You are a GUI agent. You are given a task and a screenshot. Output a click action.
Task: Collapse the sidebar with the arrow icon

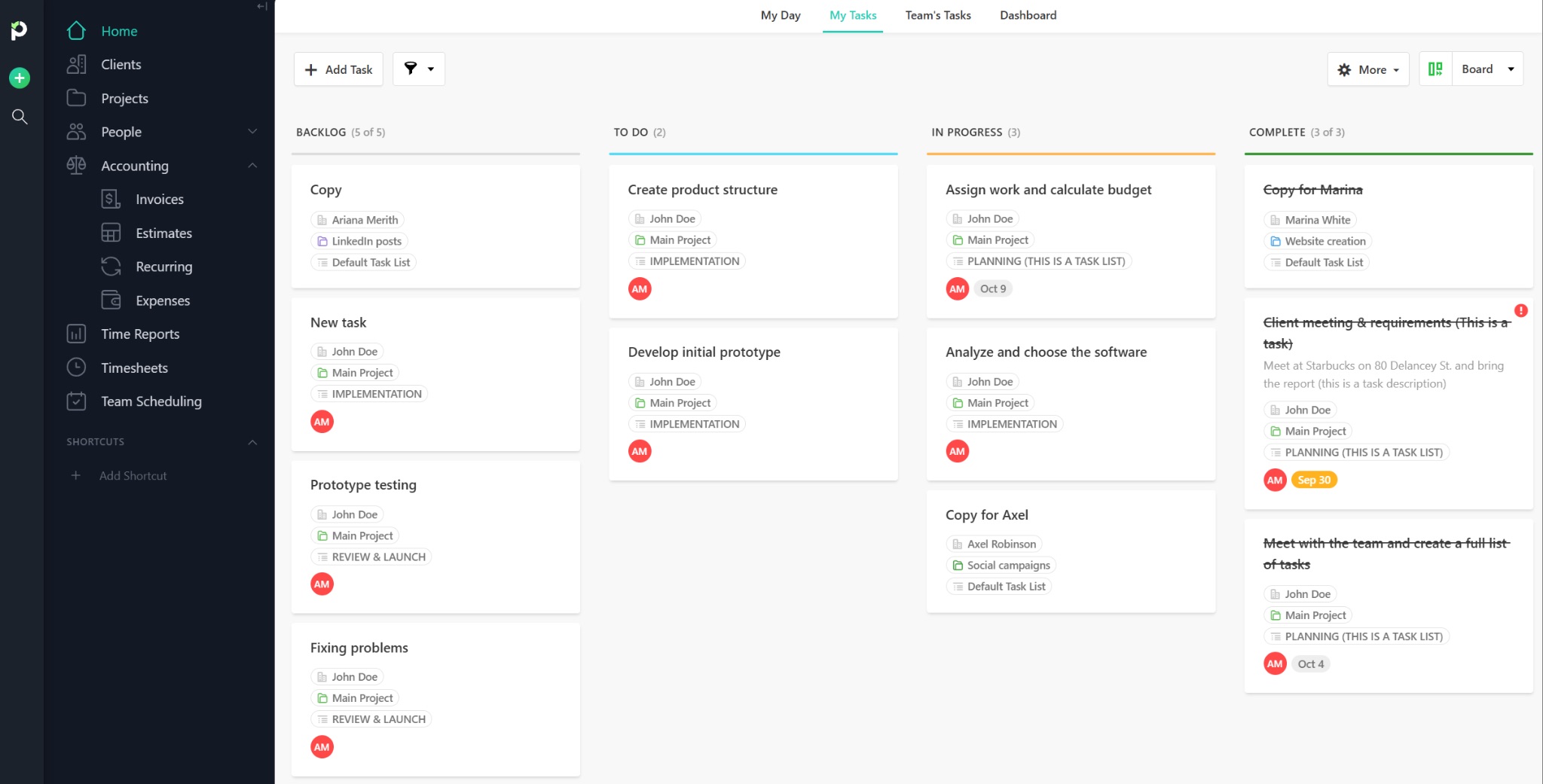tap(261, 7)
